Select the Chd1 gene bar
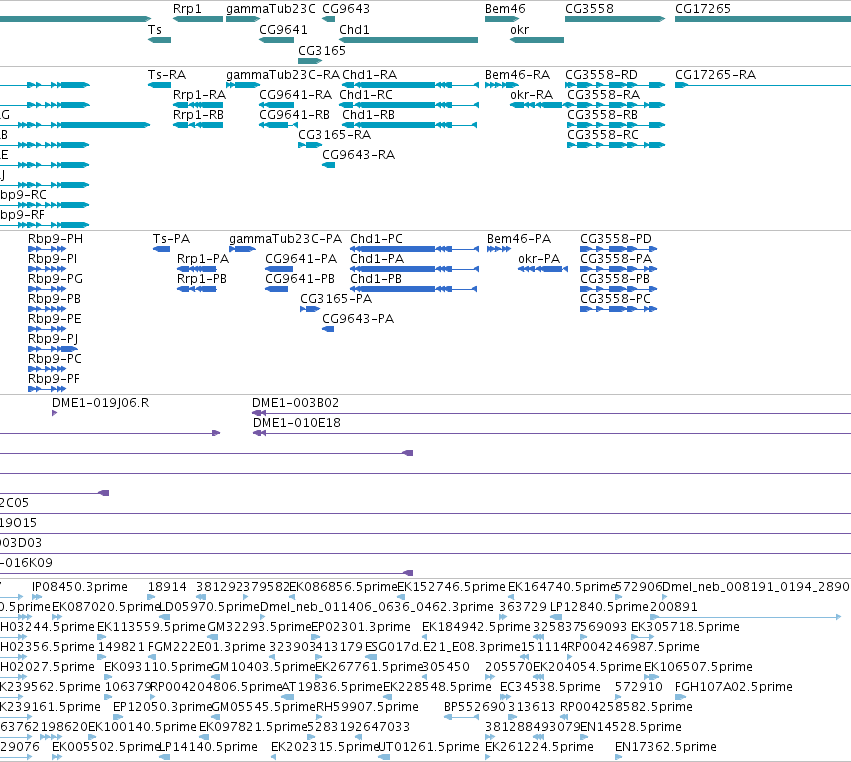This screenshot has width=851, height=762. point(408,40)
